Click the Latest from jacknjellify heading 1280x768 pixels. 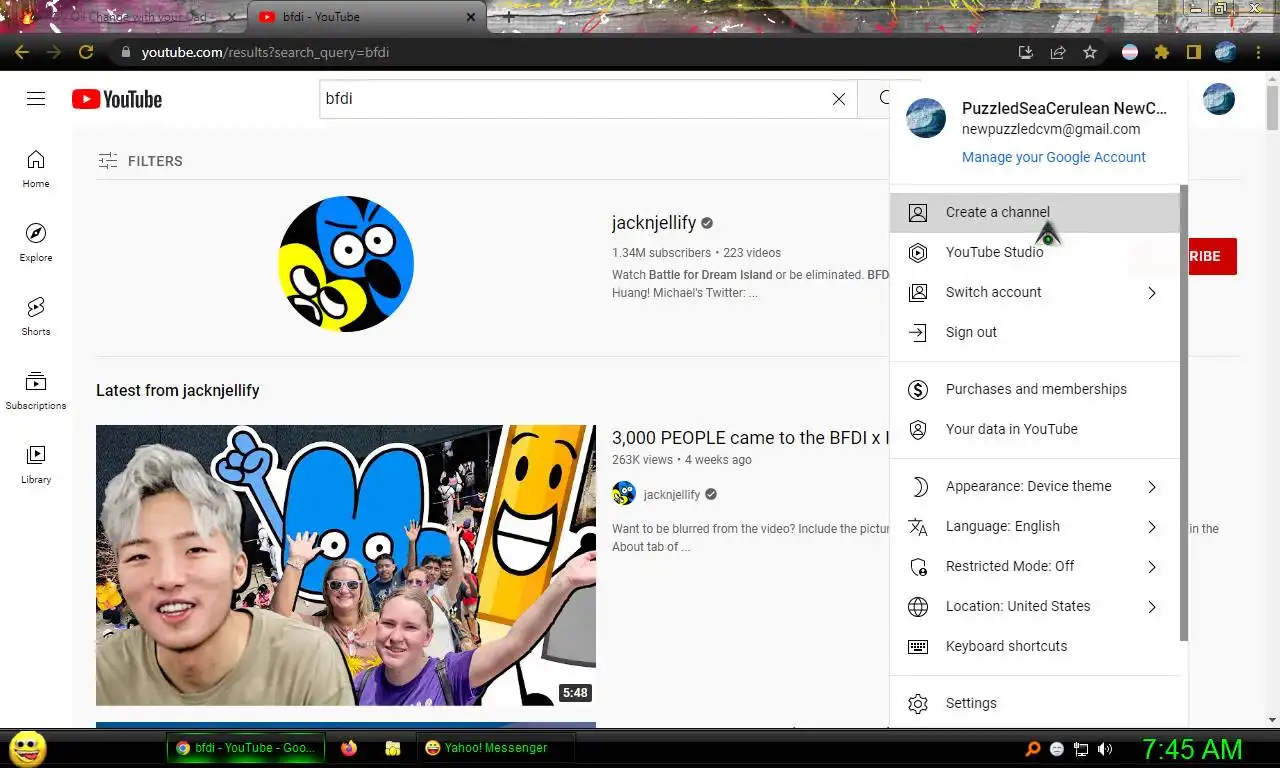[x=178, y=390]
